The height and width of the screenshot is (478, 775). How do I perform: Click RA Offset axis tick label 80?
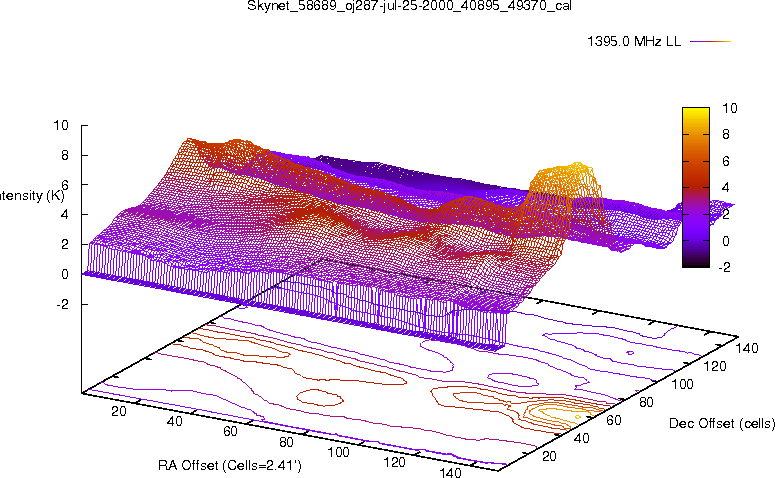[x=286, y=442]
